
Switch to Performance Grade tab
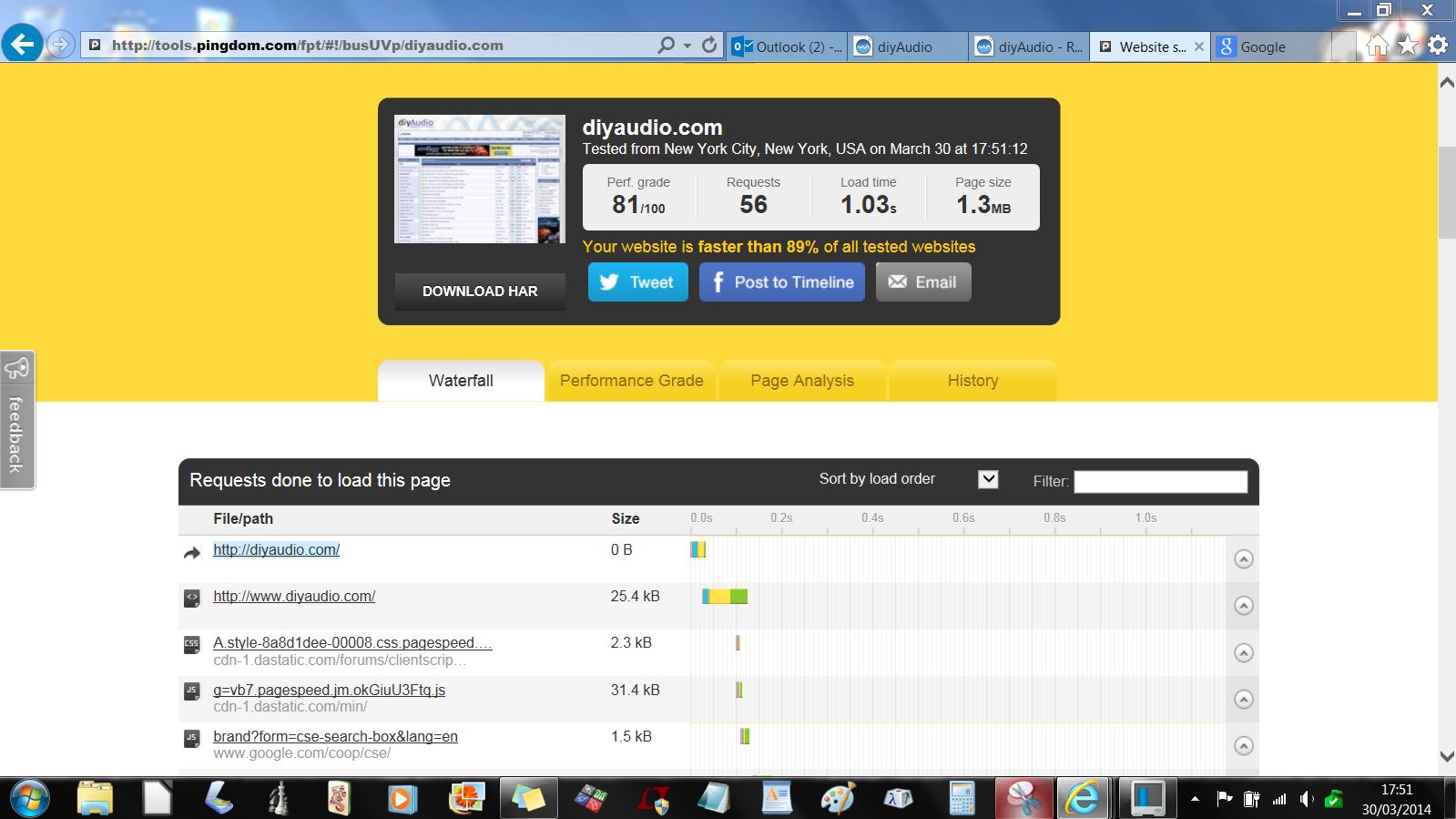click(631, 381)
